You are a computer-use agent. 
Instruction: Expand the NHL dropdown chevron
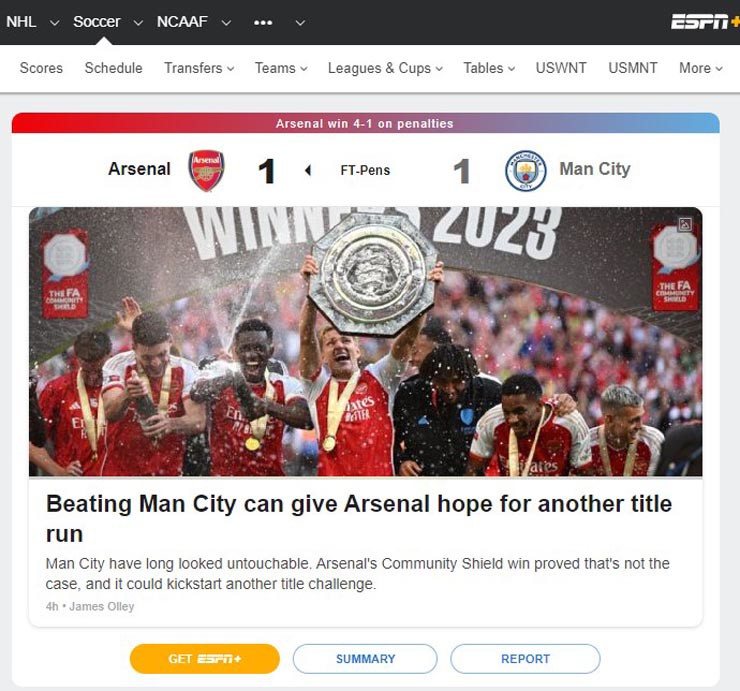[x=55, y=23]
